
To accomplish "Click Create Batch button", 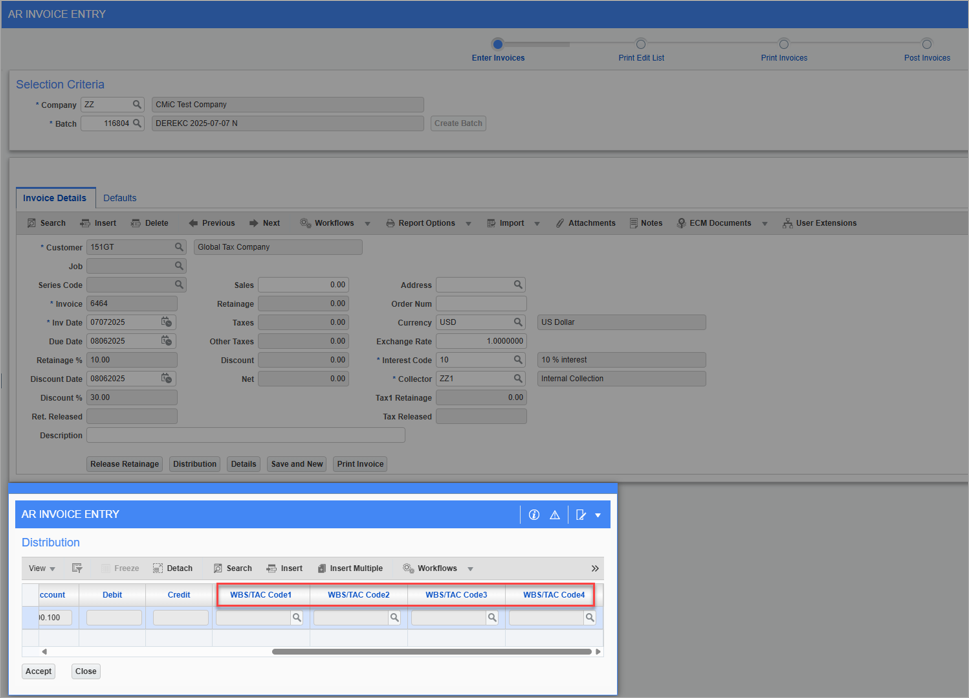I will (458, 123).
